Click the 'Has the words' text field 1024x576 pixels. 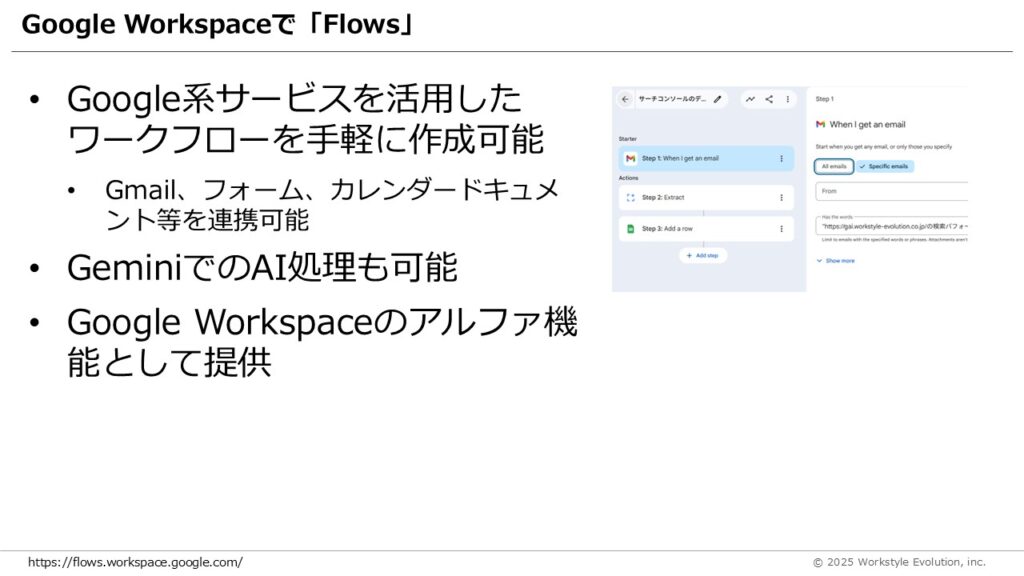pyautogui.click(x=890, y=226)
